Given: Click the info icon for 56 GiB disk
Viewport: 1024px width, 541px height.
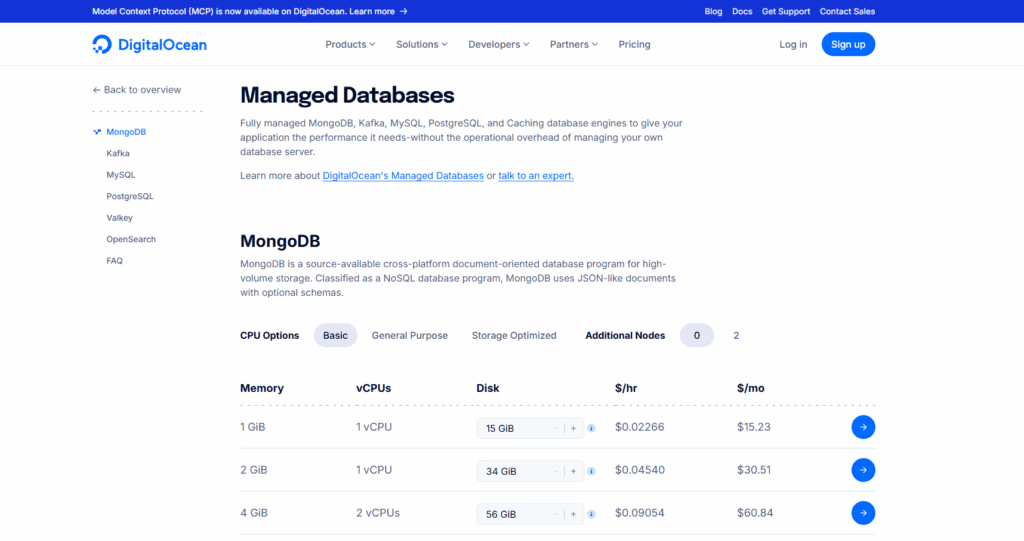Looking at the screenshot, I should point(591,514).
